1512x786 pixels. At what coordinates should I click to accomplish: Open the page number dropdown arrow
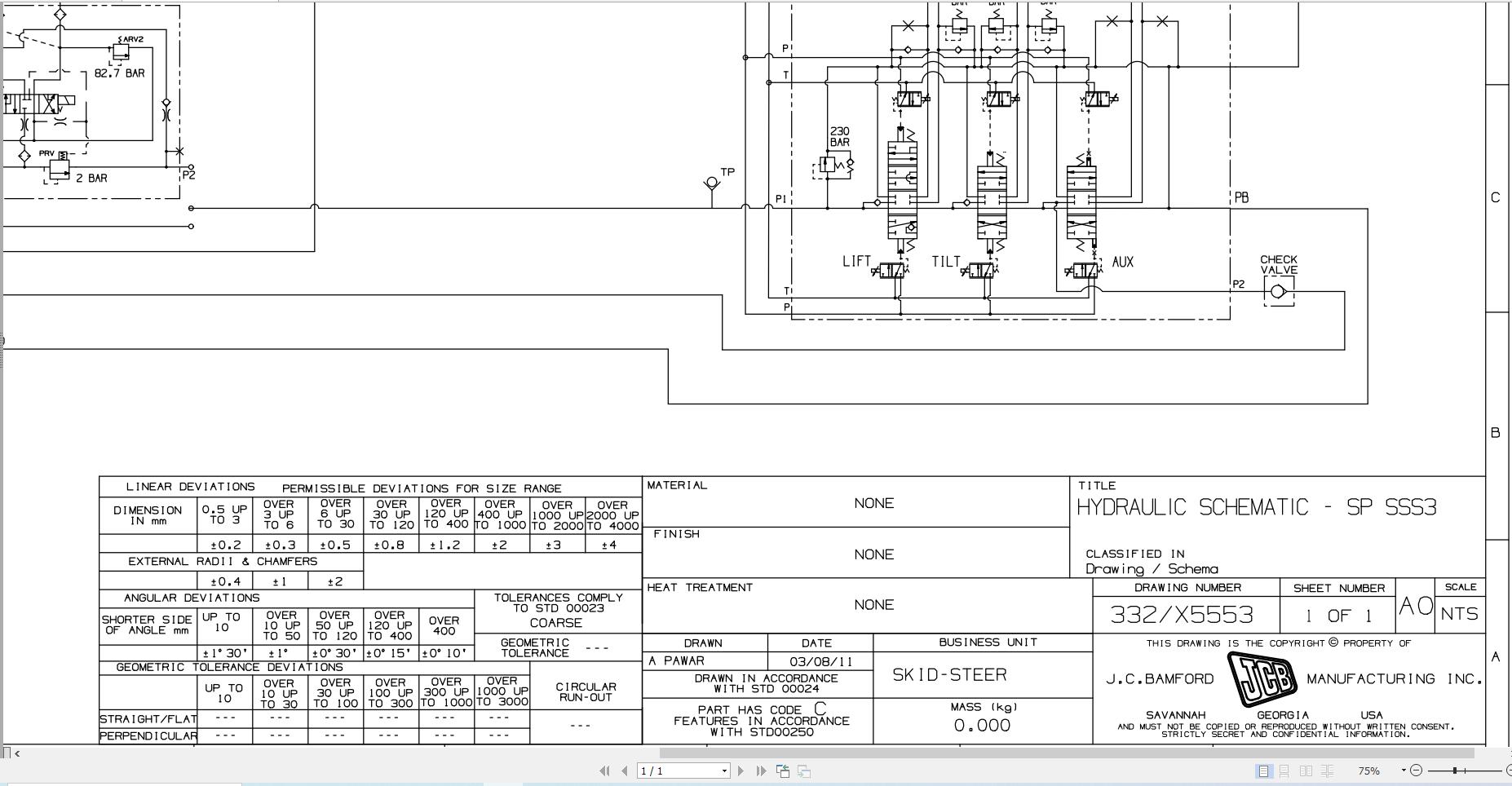point(724,771)
